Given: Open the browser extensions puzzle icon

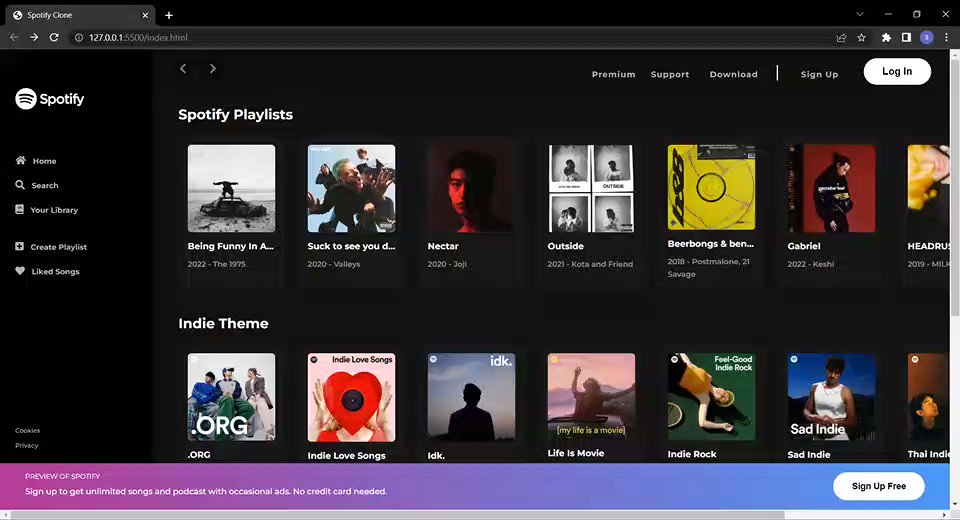Looking at the screenshot, I should [x=886, y=37].
